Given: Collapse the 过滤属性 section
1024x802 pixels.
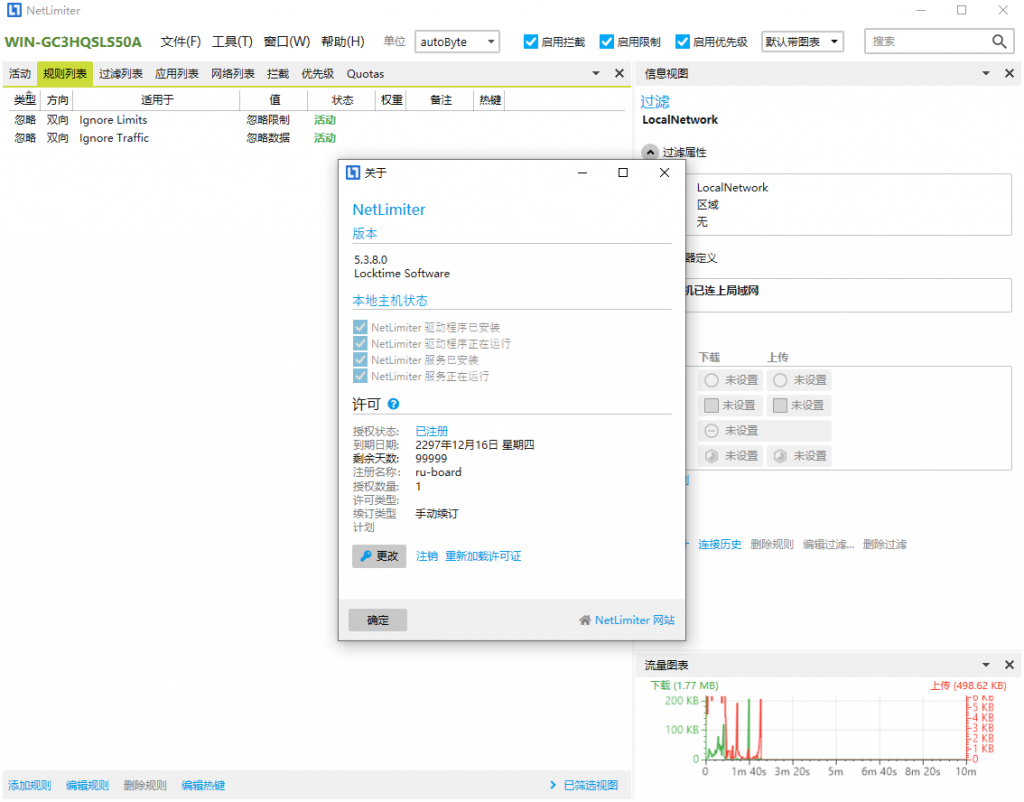Looking at the screenshot, I should click(x=651, y=152).
